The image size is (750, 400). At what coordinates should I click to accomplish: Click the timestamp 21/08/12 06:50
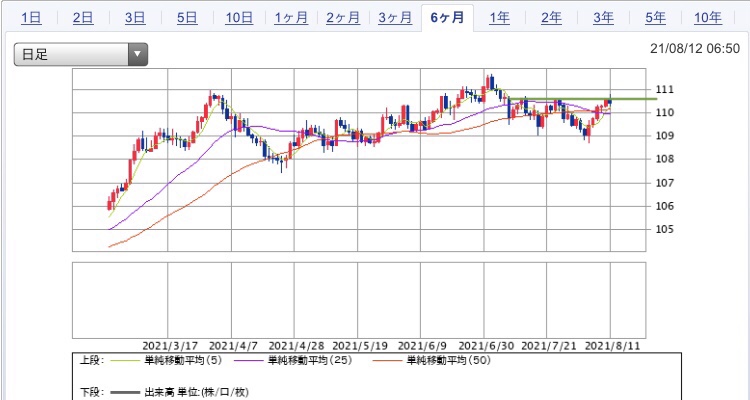click(x=695, y=49)
